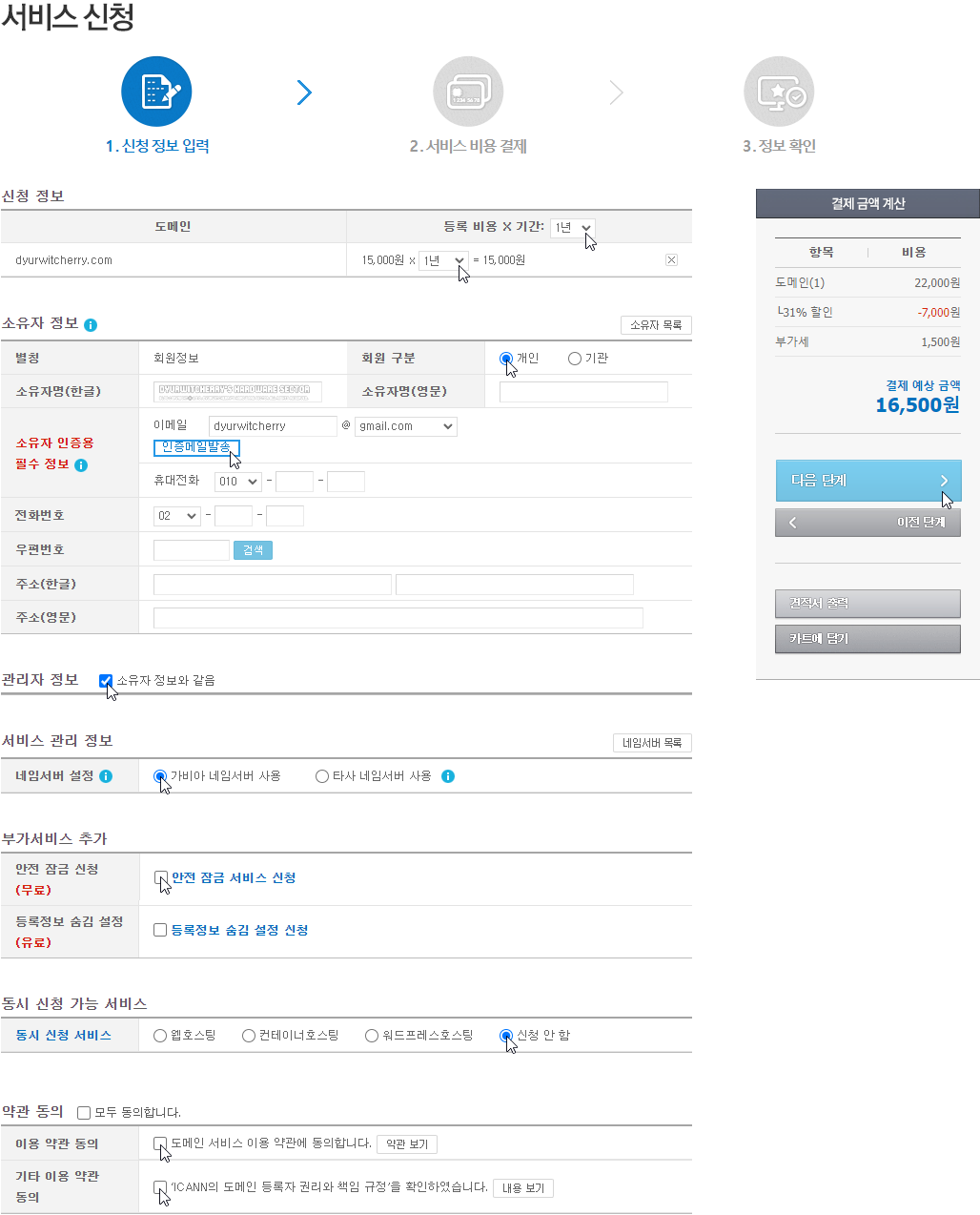Enable the 안전 잠금 서비스 신청 checkbox
The width and height of the screenshot is (980, 1215).
pyautogui.click(x=160, y=877)
